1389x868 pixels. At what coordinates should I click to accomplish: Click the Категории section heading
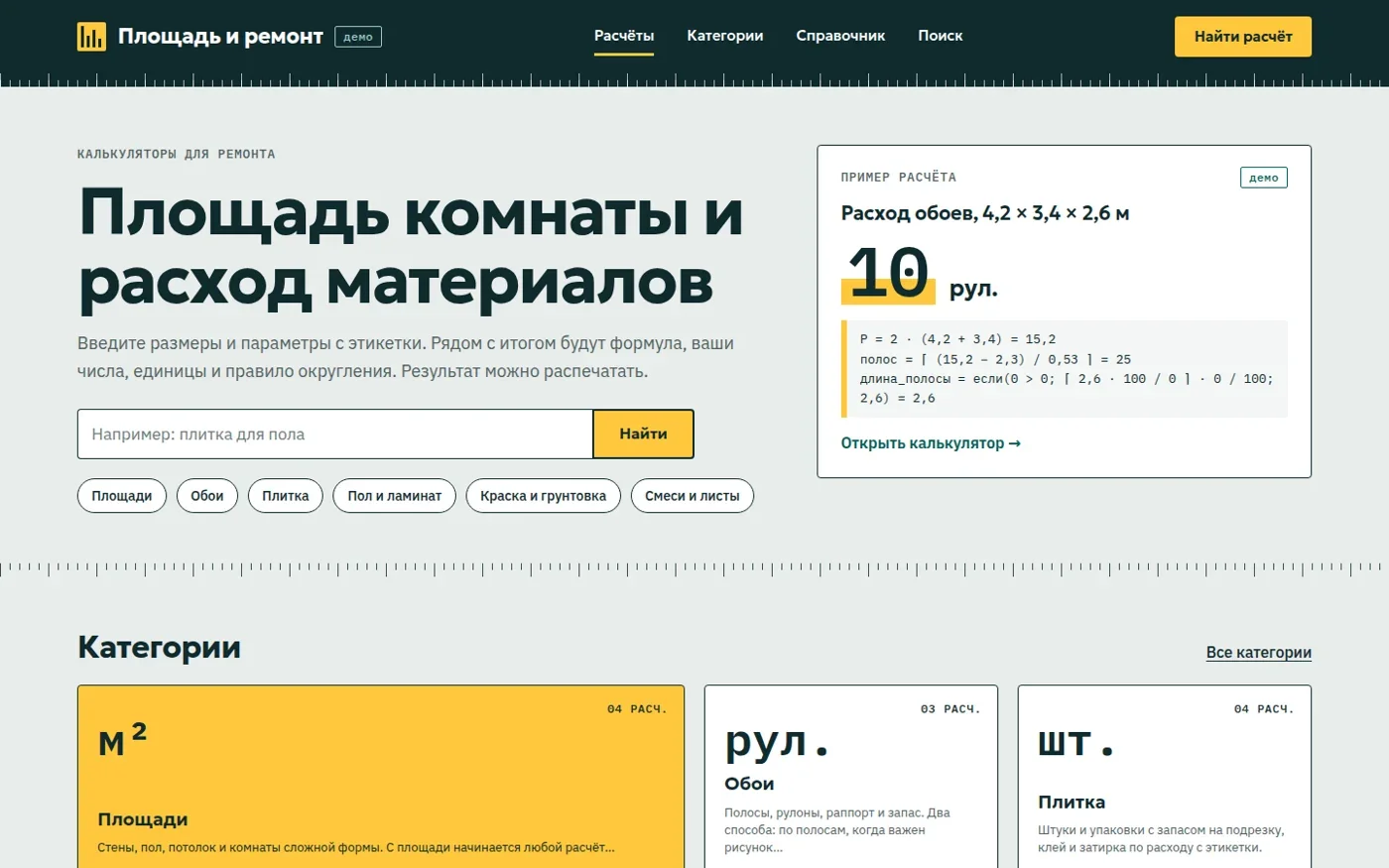pyautogui.click(x=159, y=648)
